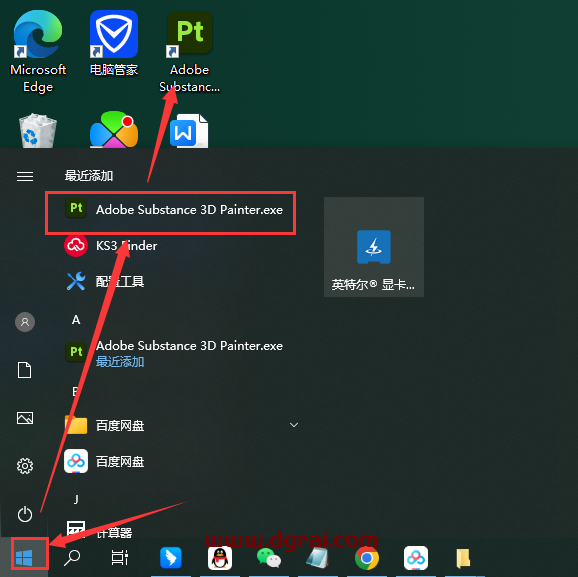
Task: Open KS3 Finder from recently added
Action: (111, 246)
